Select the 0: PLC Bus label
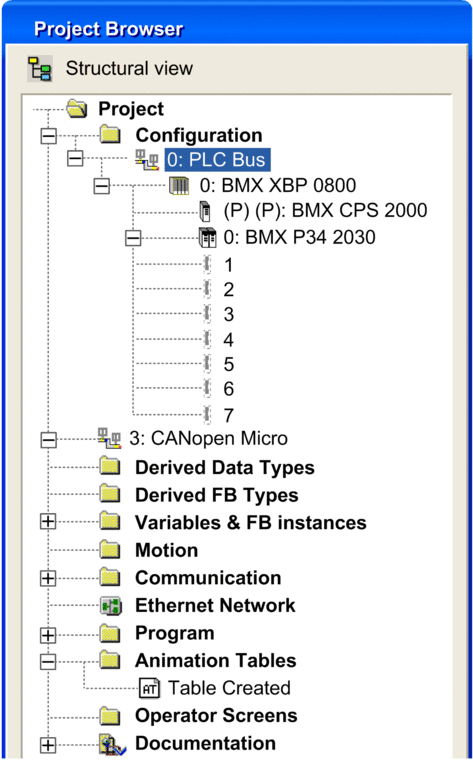The width and height of the screenshot is (473, 771). click(217, 160)
